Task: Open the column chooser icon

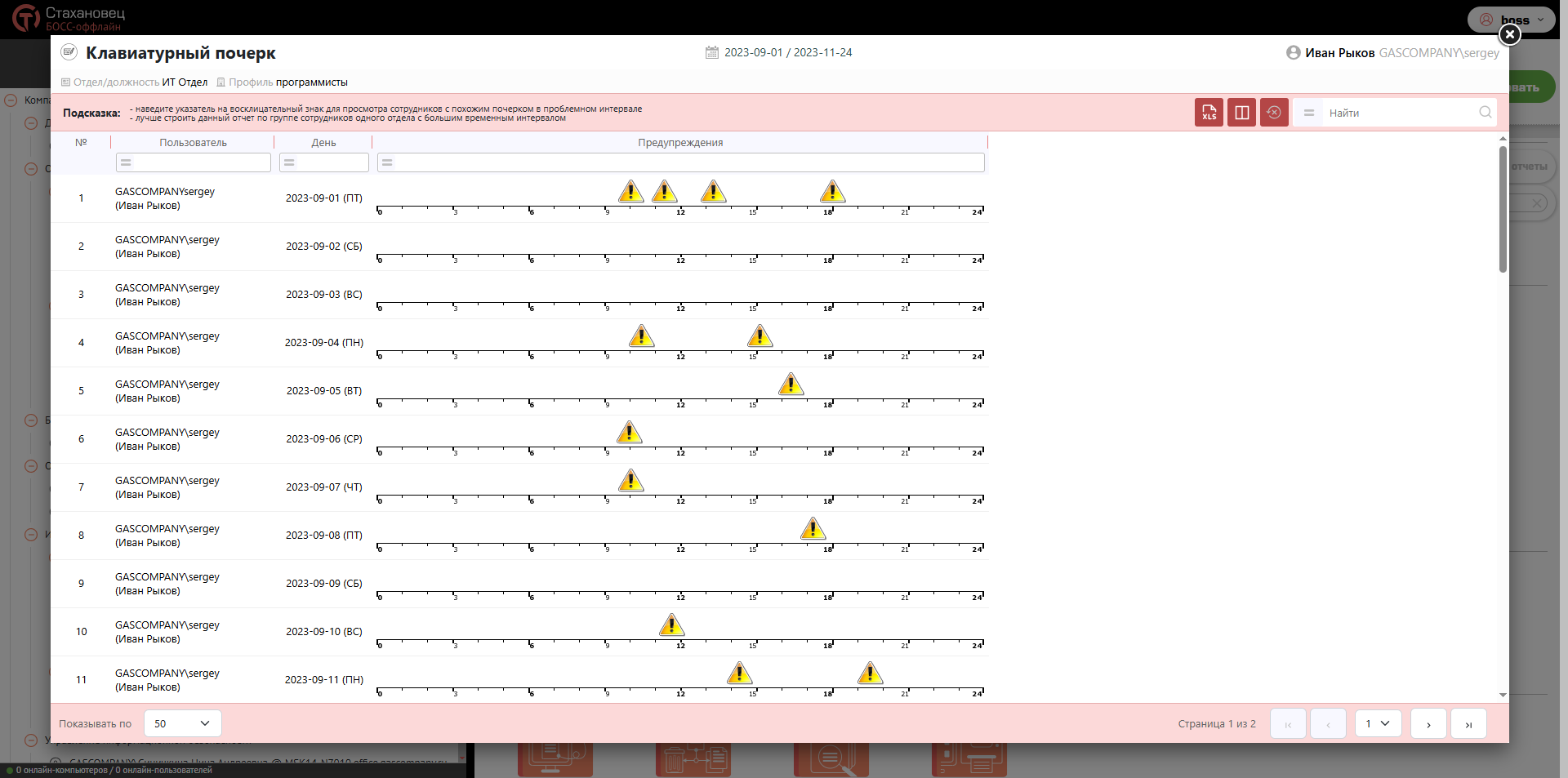Action: 1241,113
